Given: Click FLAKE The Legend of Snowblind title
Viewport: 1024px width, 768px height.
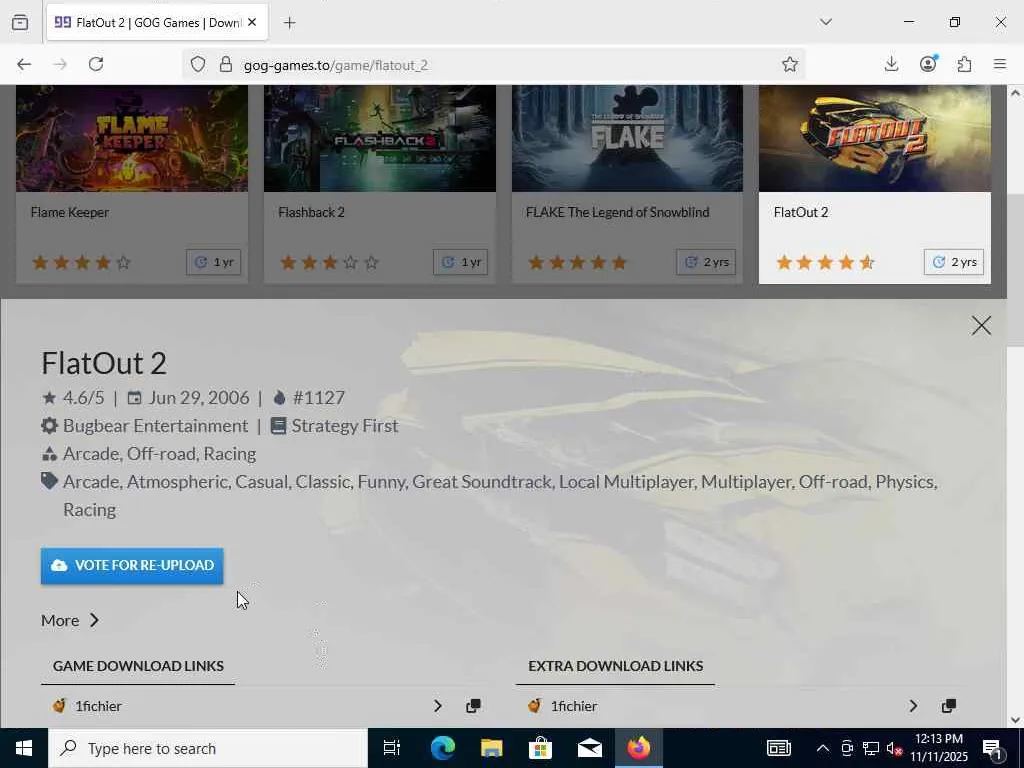Looking at the screenshot, I should 617,212.
